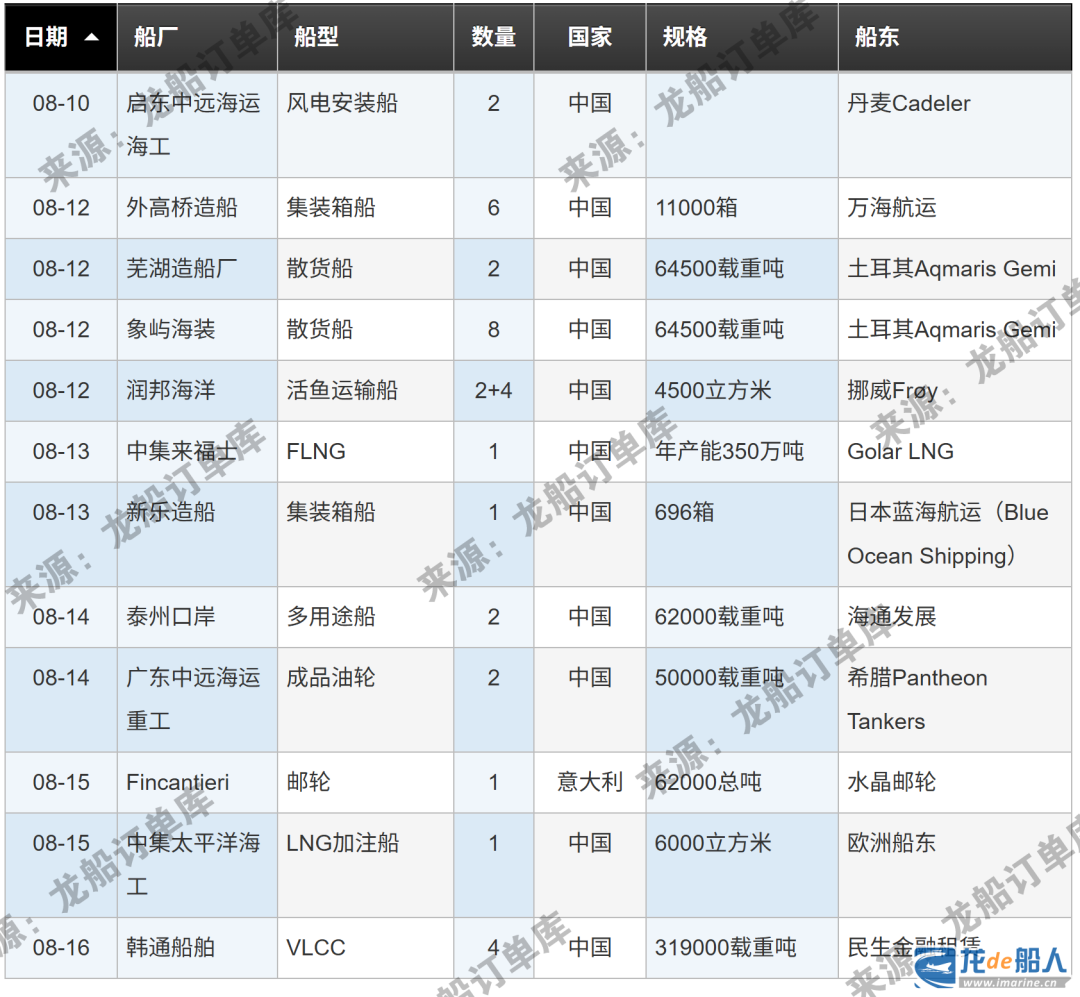
Task: Click the 意大利 country cell
Action: click(x=590, y=782)
